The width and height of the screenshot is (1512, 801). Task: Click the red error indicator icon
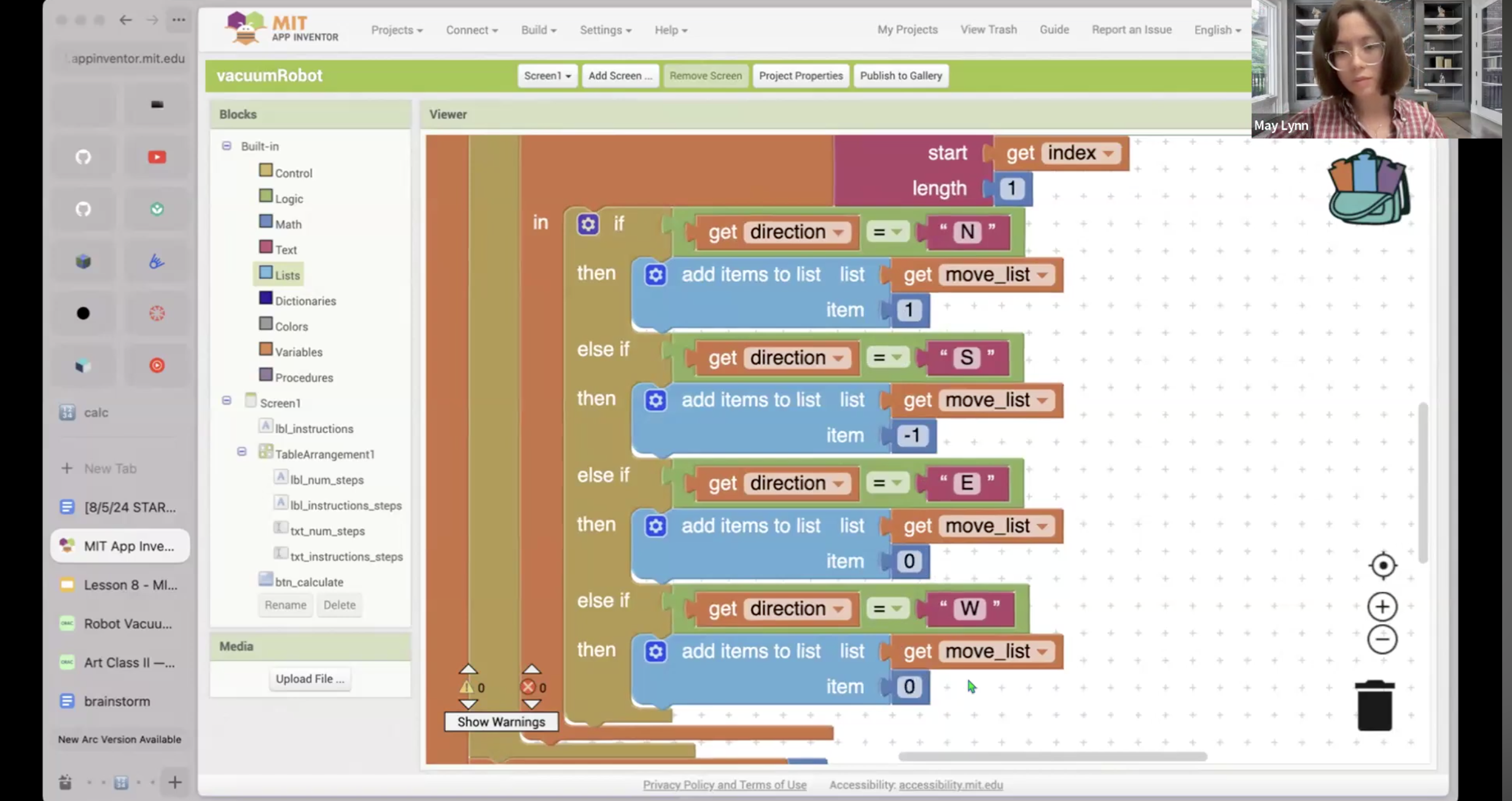pyautogui.click(x=528, y=687)
